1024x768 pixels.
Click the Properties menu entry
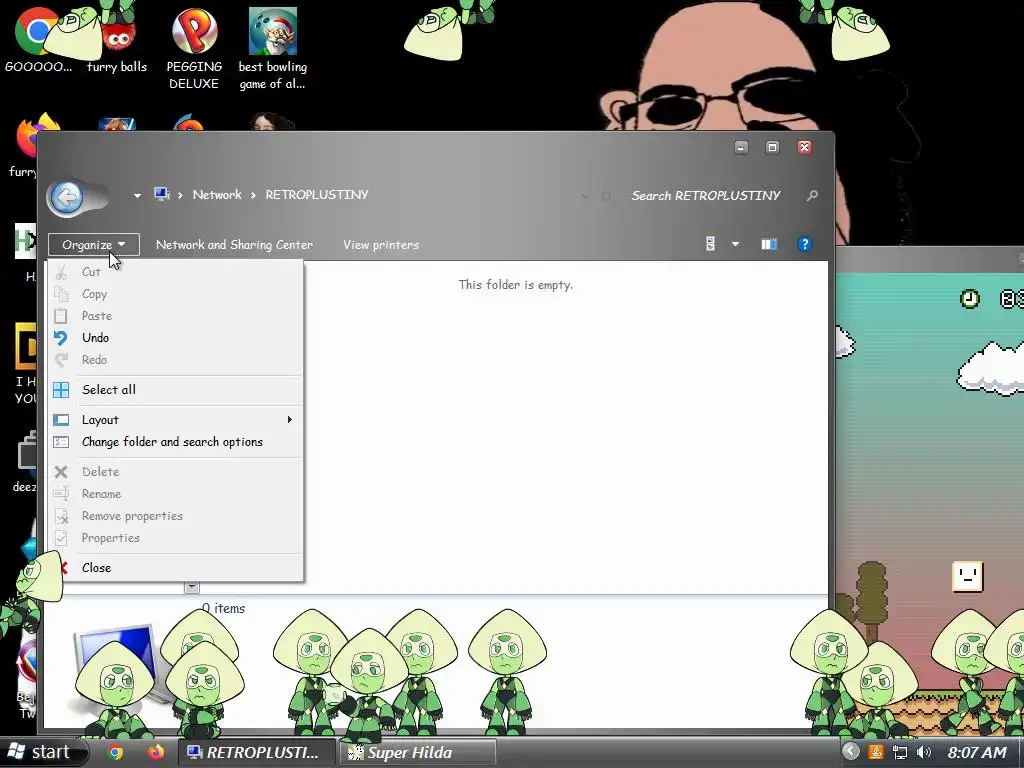coord(176,538)
